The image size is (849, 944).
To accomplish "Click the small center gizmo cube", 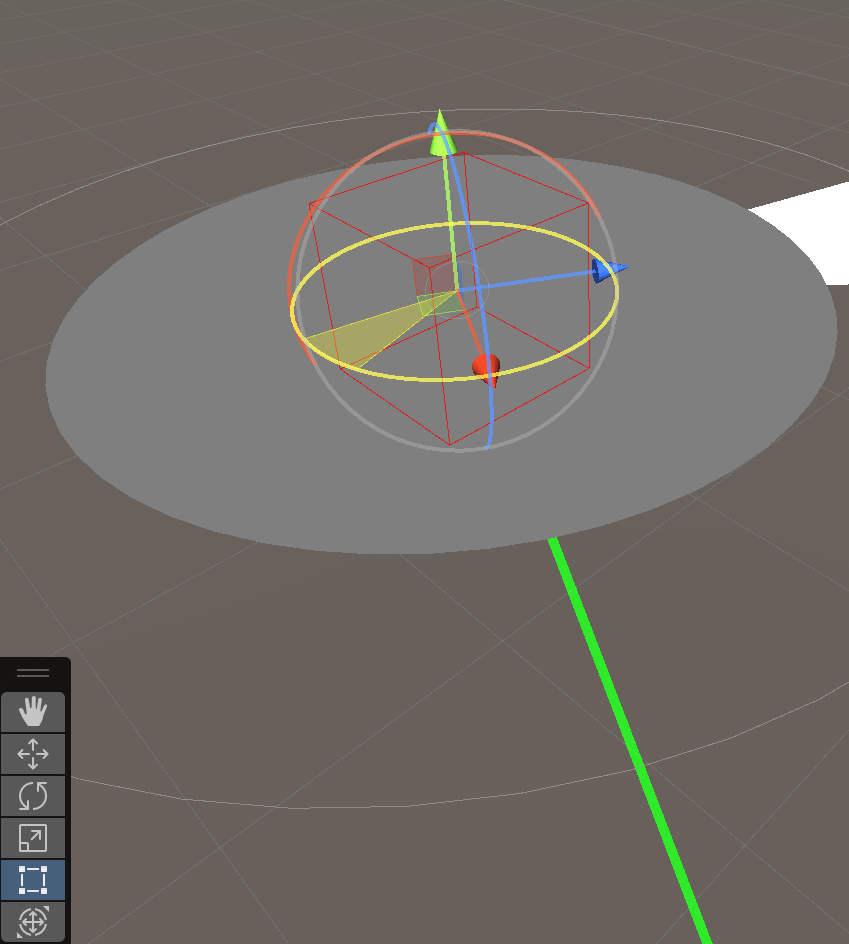I will 432,277.
